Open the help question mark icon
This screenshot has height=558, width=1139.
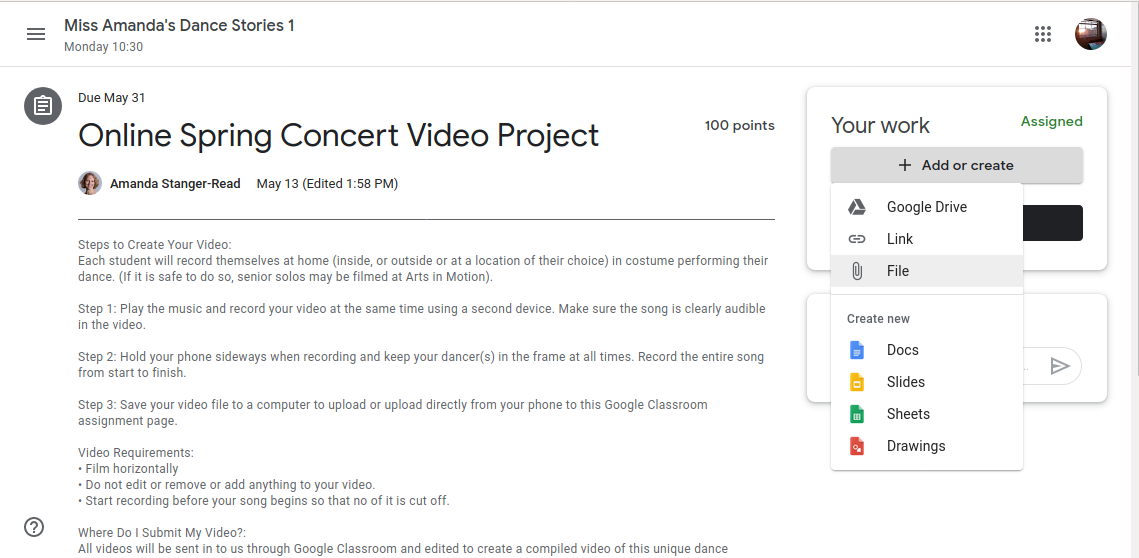34,527
